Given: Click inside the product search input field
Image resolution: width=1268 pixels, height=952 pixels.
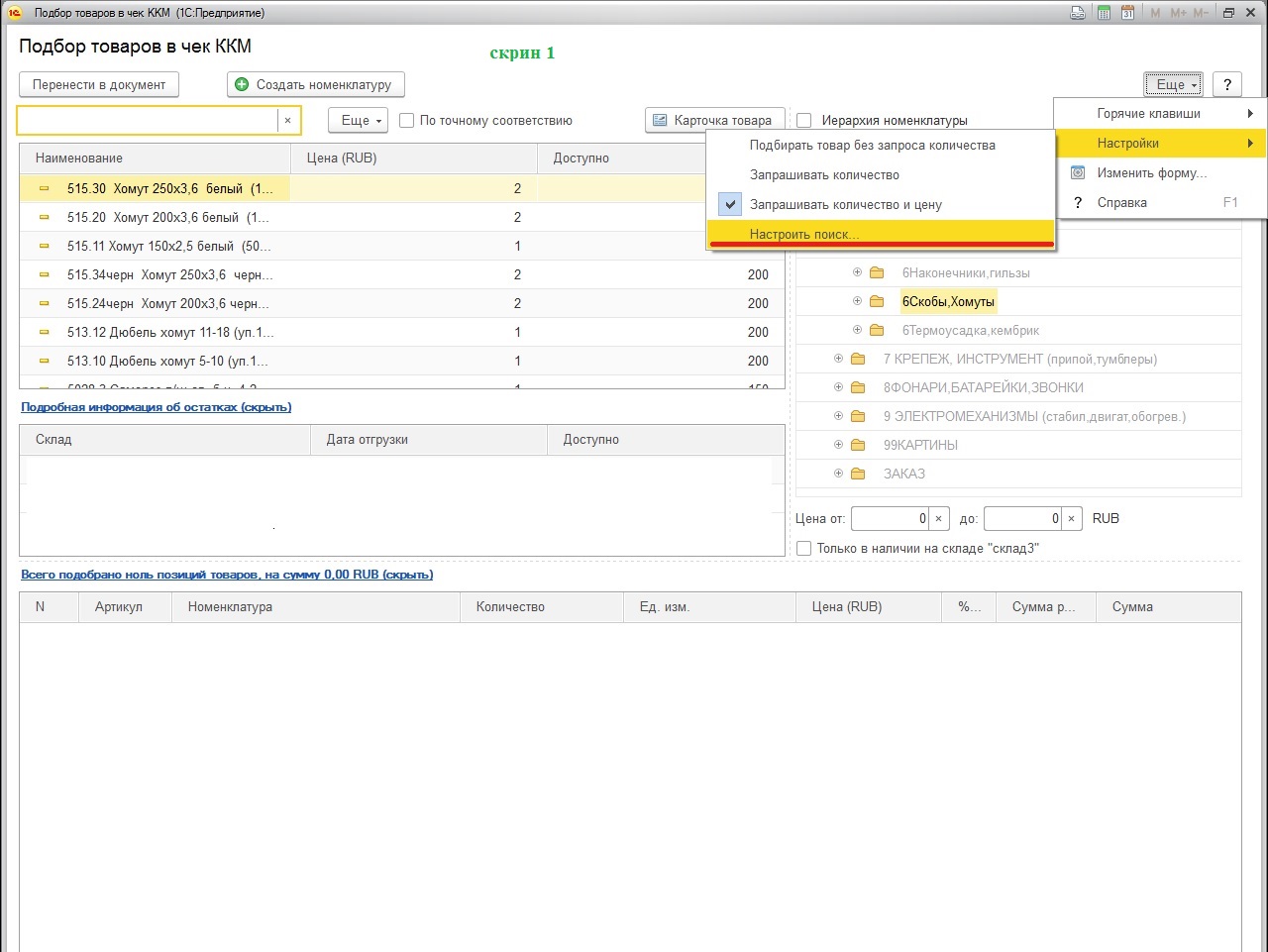Looking at the screenshot, I should click(147, 120).
